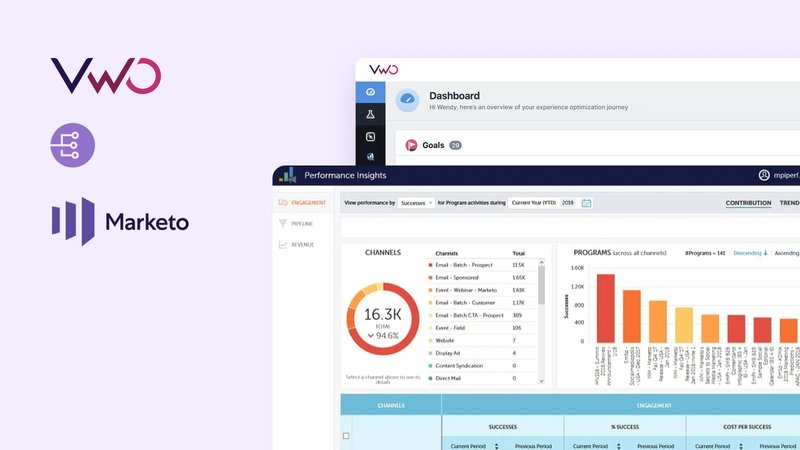Switch to the CONTRIBUTION tab
This screenshot has width=800, height=450.
[x=748, y=203]
